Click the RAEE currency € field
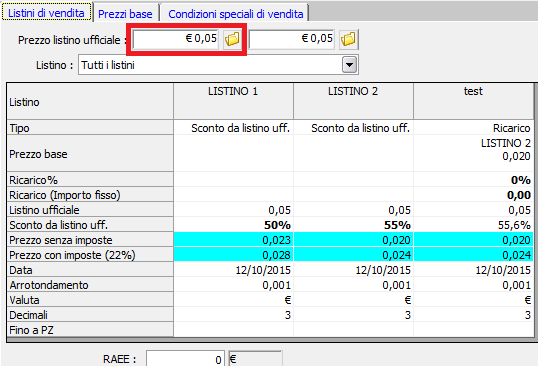The height and width of the screenshot is (366, 538). click(256, 359)
